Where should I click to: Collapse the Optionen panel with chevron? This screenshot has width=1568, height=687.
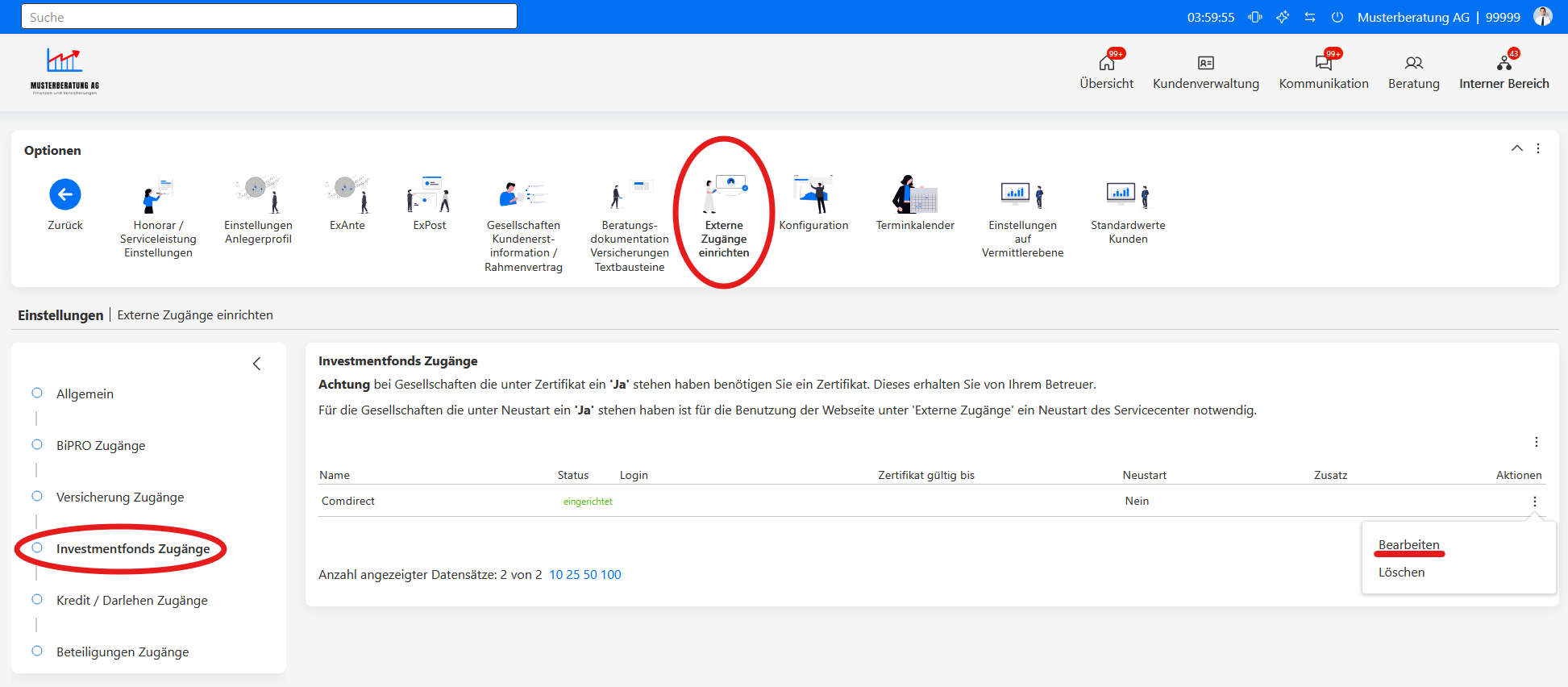tap(1517, 149)
